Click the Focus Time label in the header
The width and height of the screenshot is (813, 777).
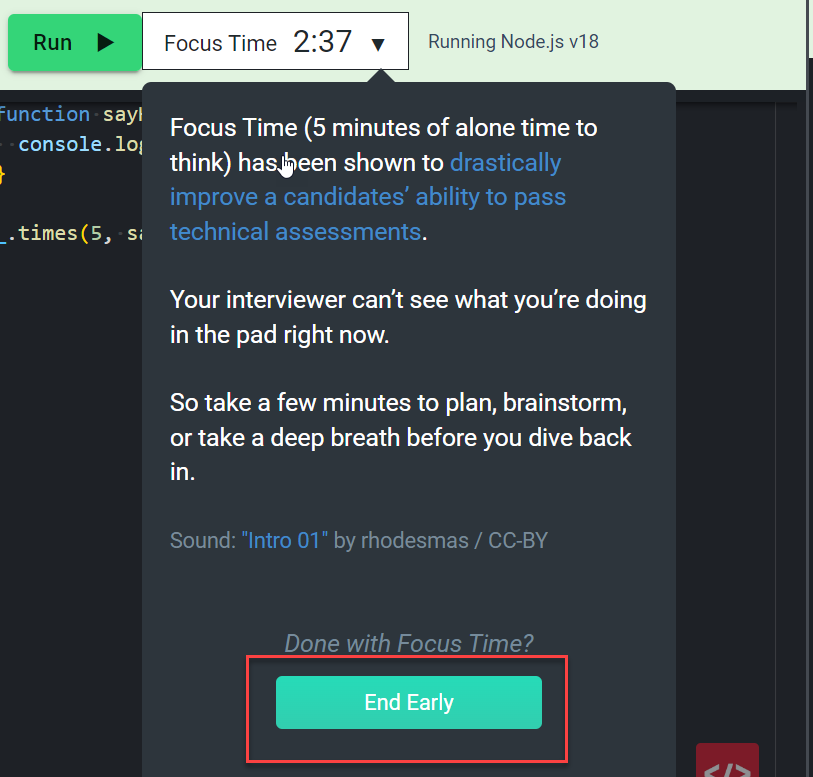tap(220, 43)
